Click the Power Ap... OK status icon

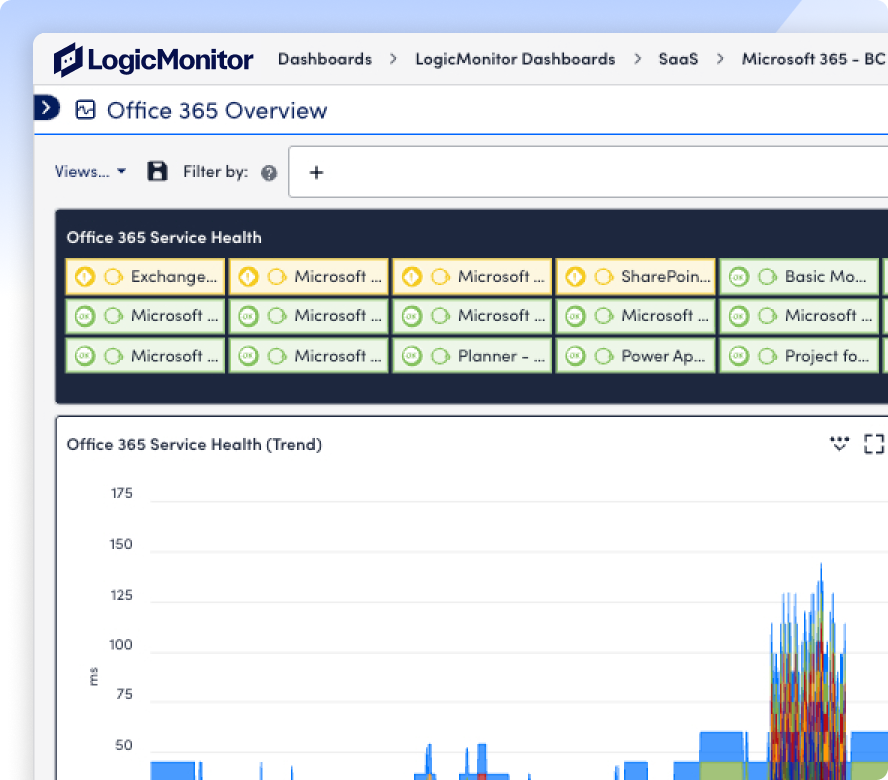point(575,356)
